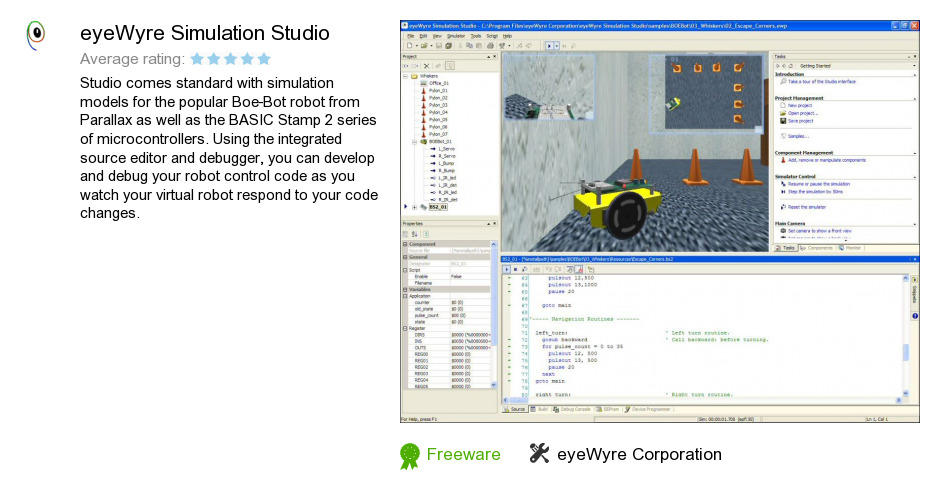Click the Save toolbar icon
Image resolution: width=940 pixels, height=500 pixels.
pyautogui.click(x=439, y=46)
